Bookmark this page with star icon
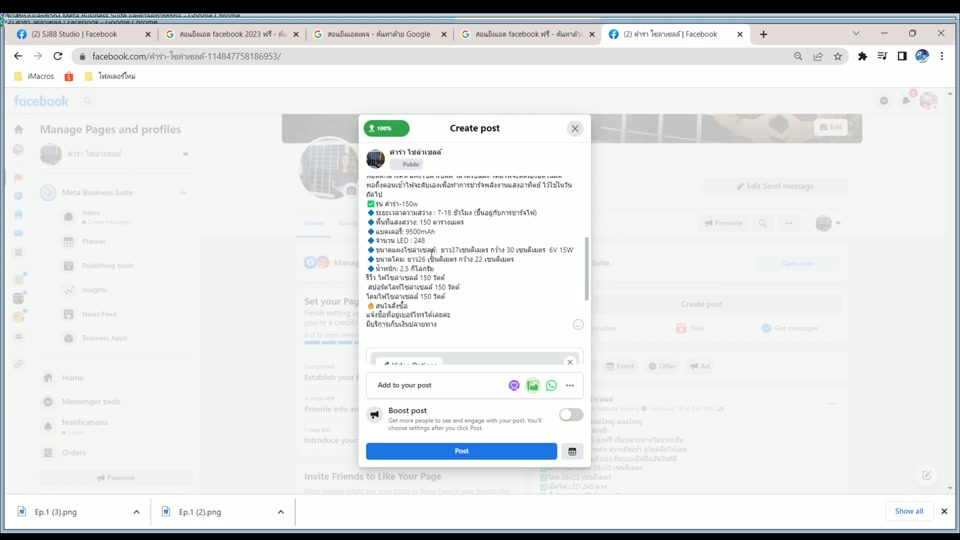Viewport: 960px width, 540px height. tap(838, 57)
